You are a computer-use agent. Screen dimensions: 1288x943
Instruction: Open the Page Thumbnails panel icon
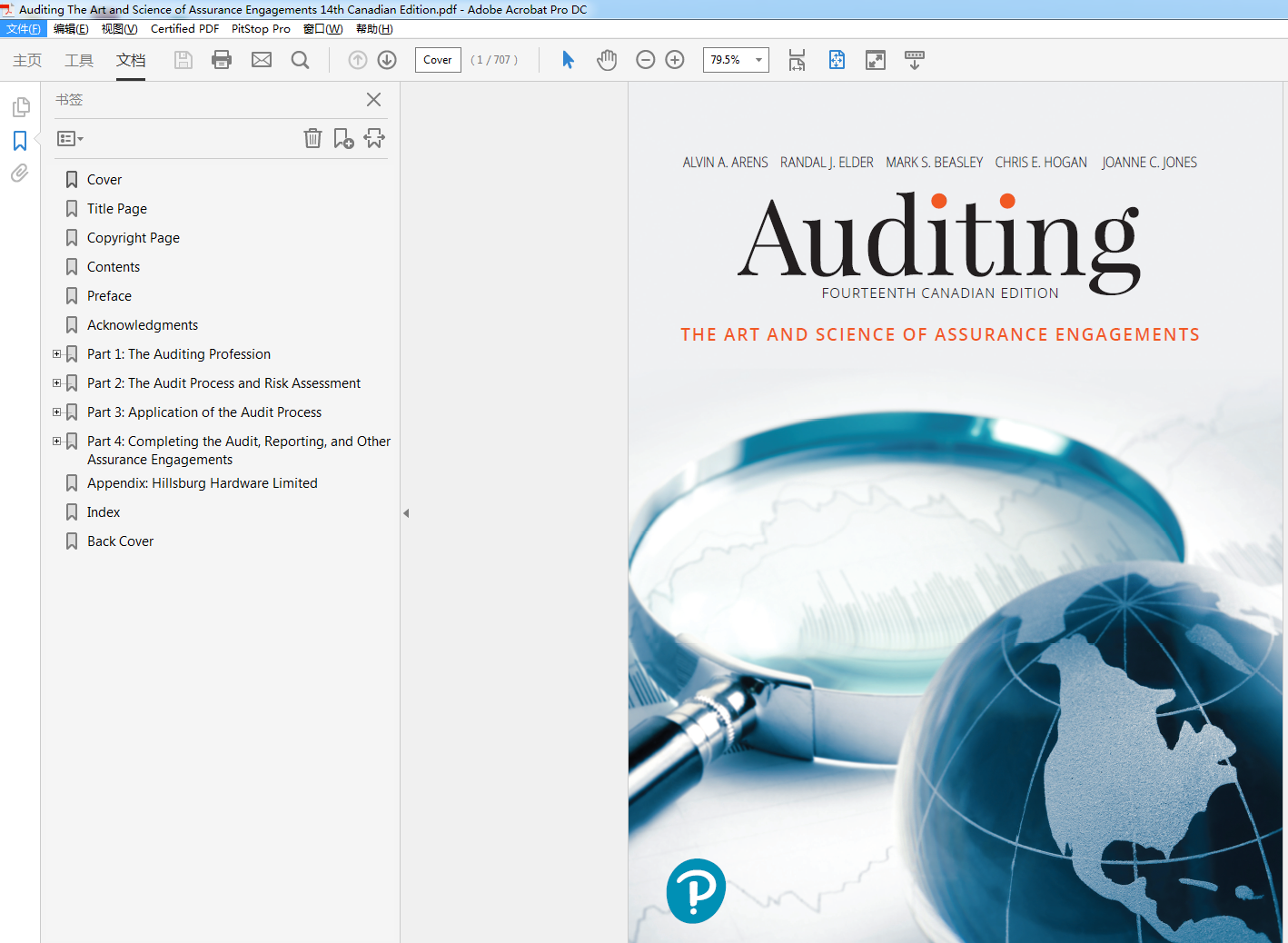pos(20,107)
